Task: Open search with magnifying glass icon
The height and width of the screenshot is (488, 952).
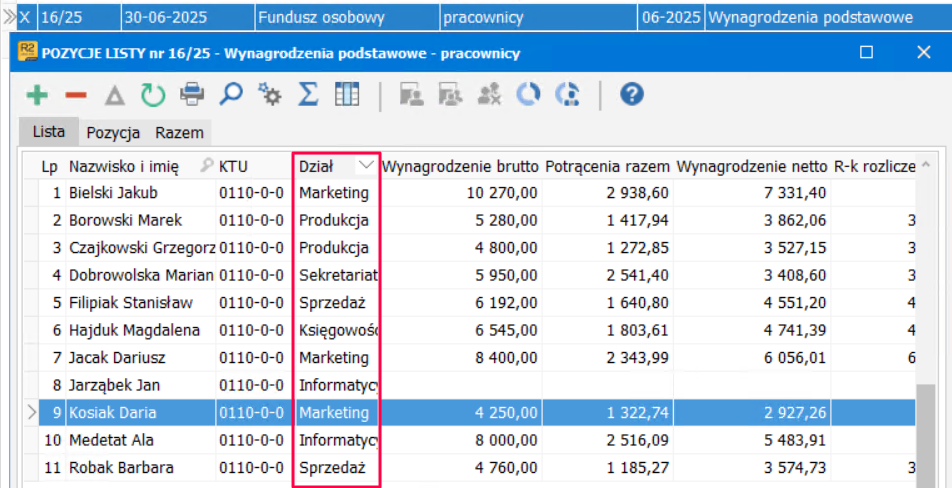Action: [231, 95]
